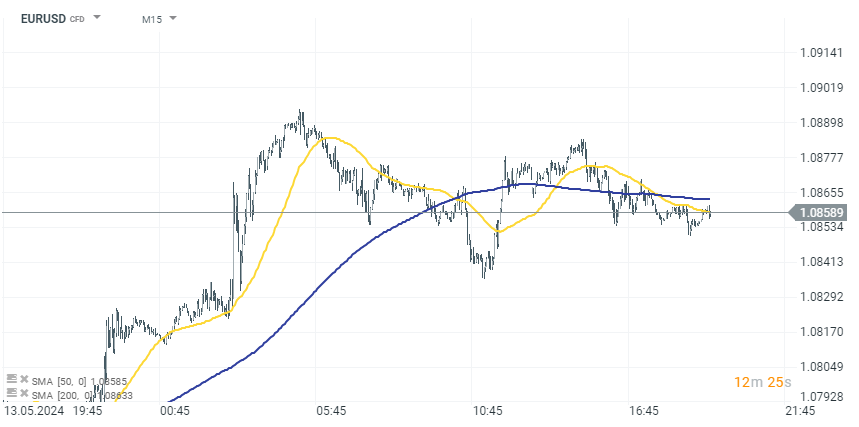
Task: Delete the SMA 200 indicator with X
Action: coord(25,396)
